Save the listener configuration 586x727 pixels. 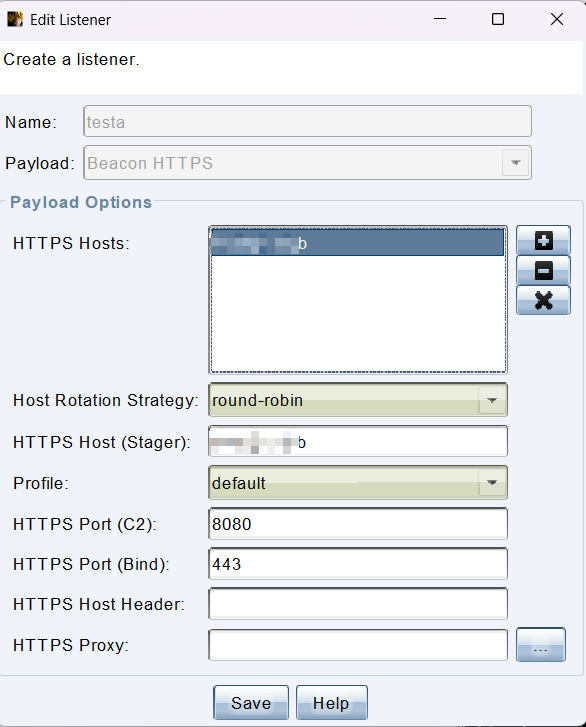(x=251, y=703)
